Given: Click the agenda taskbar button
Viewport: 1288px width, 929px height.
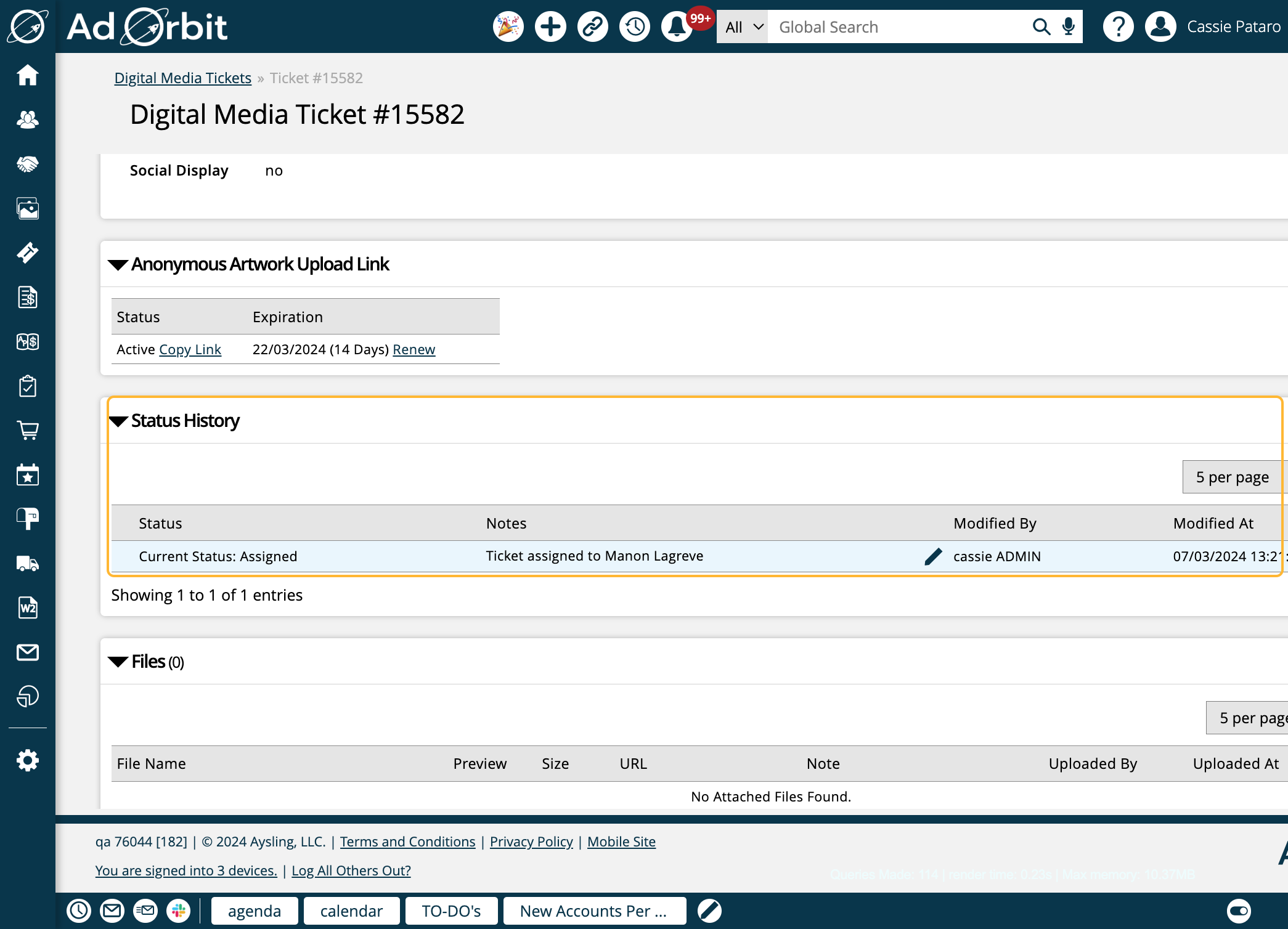Looking at the screenshot, I should tap(253, 910).
